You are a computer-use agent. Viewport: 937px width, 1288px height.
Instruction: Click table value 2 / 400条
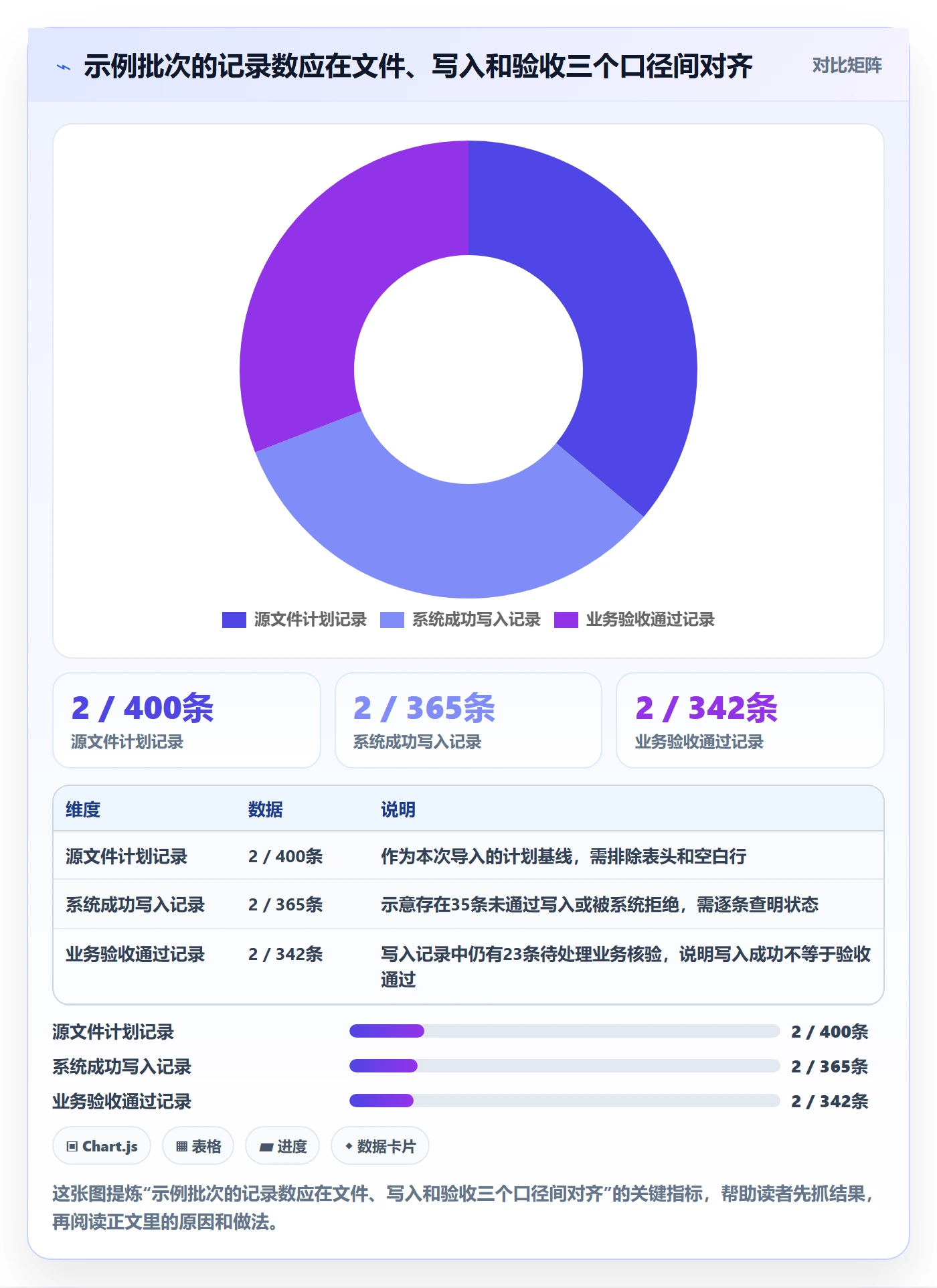pyautogui.click(x=286, y=856)
